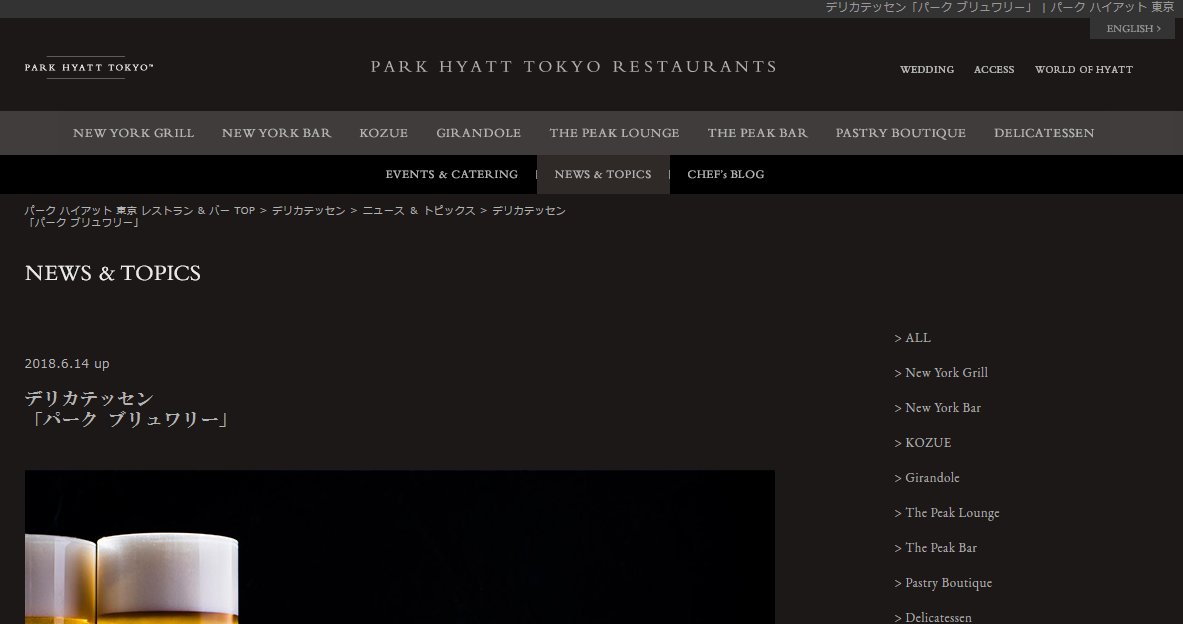This screenshot has height=624, width=1183.
Task: Select the News & Topics tab
Action: (x=603, y=174)
